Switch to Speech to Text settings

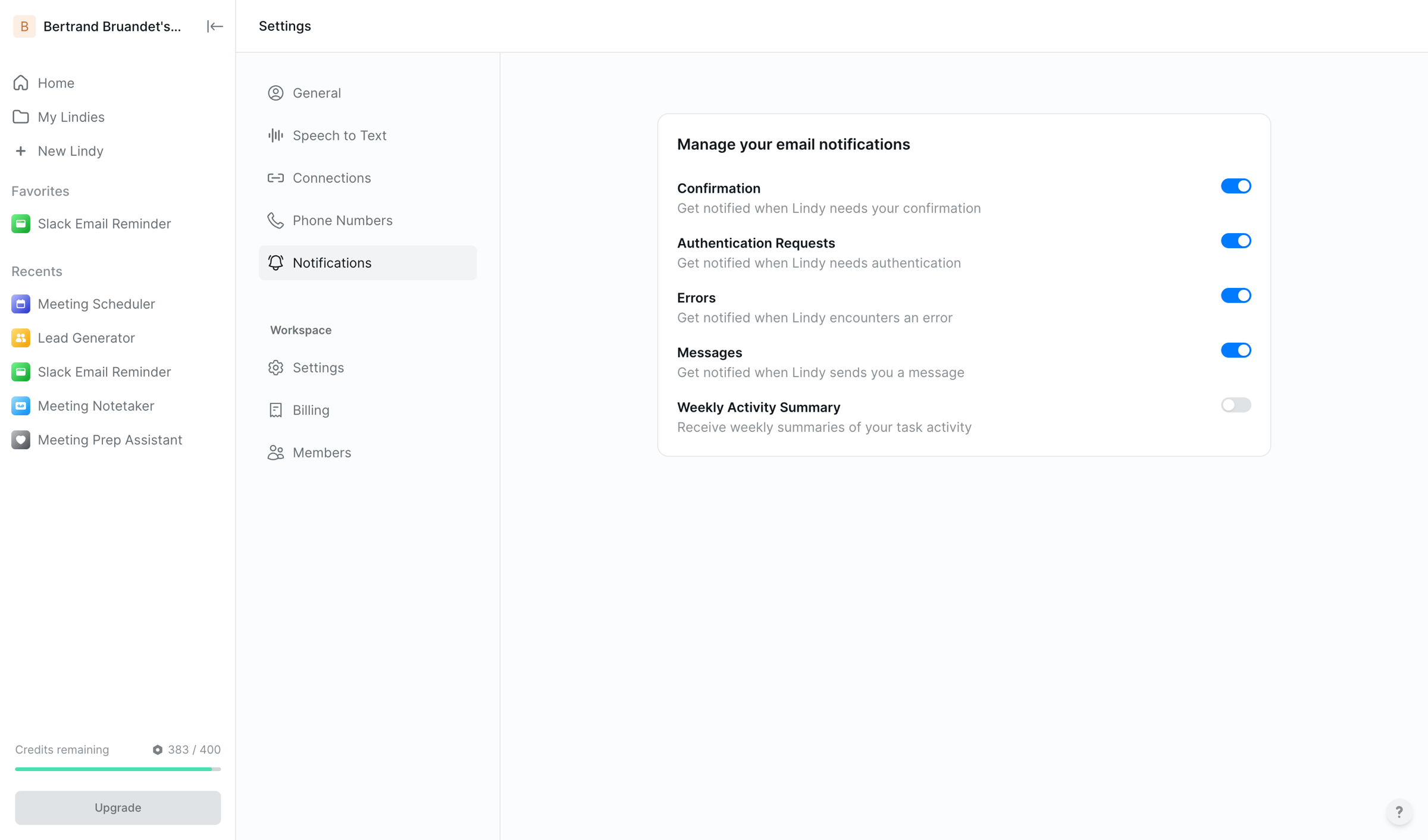point(368,135)
